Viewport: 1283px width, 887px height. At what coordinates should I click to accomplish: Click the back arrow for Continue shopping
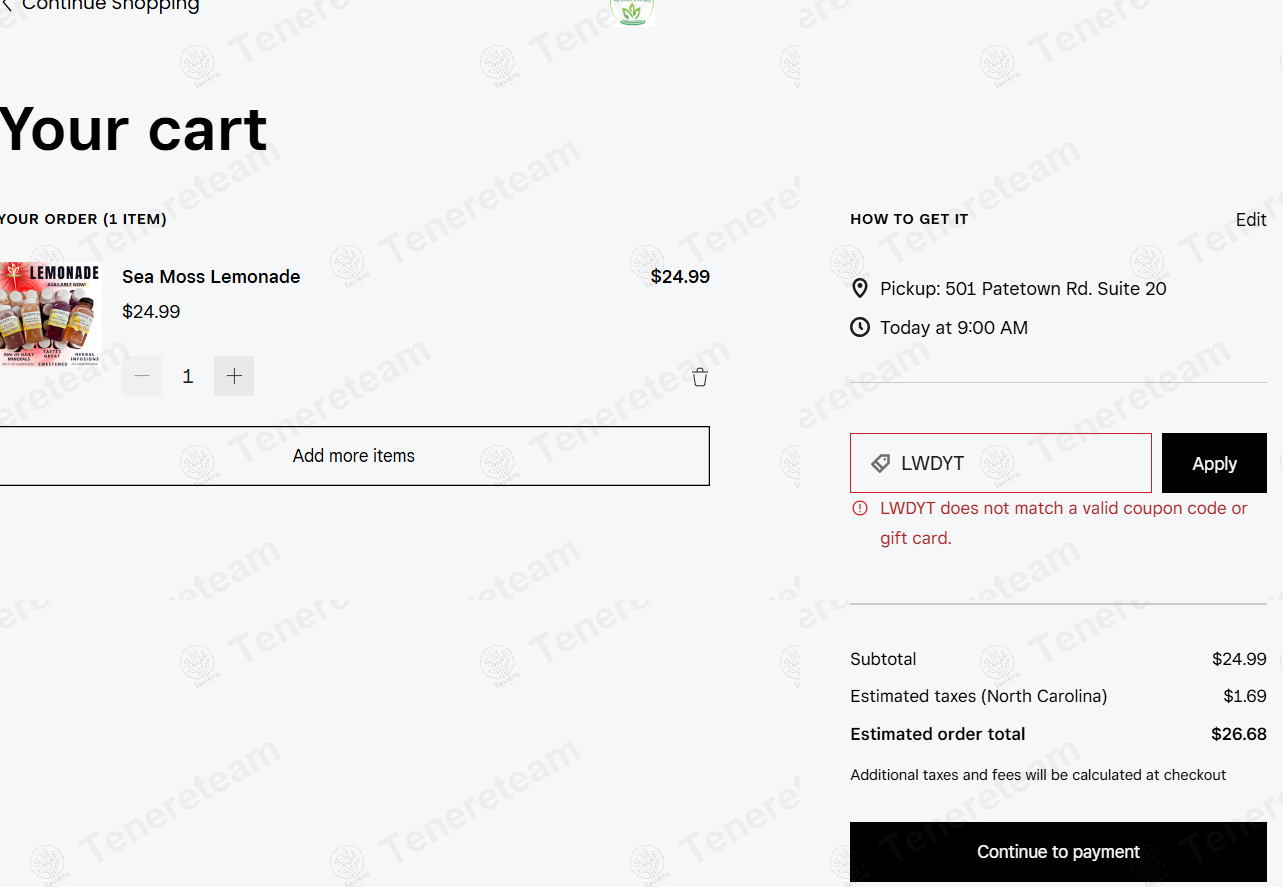pyautogui.click(x=6, y=5)
